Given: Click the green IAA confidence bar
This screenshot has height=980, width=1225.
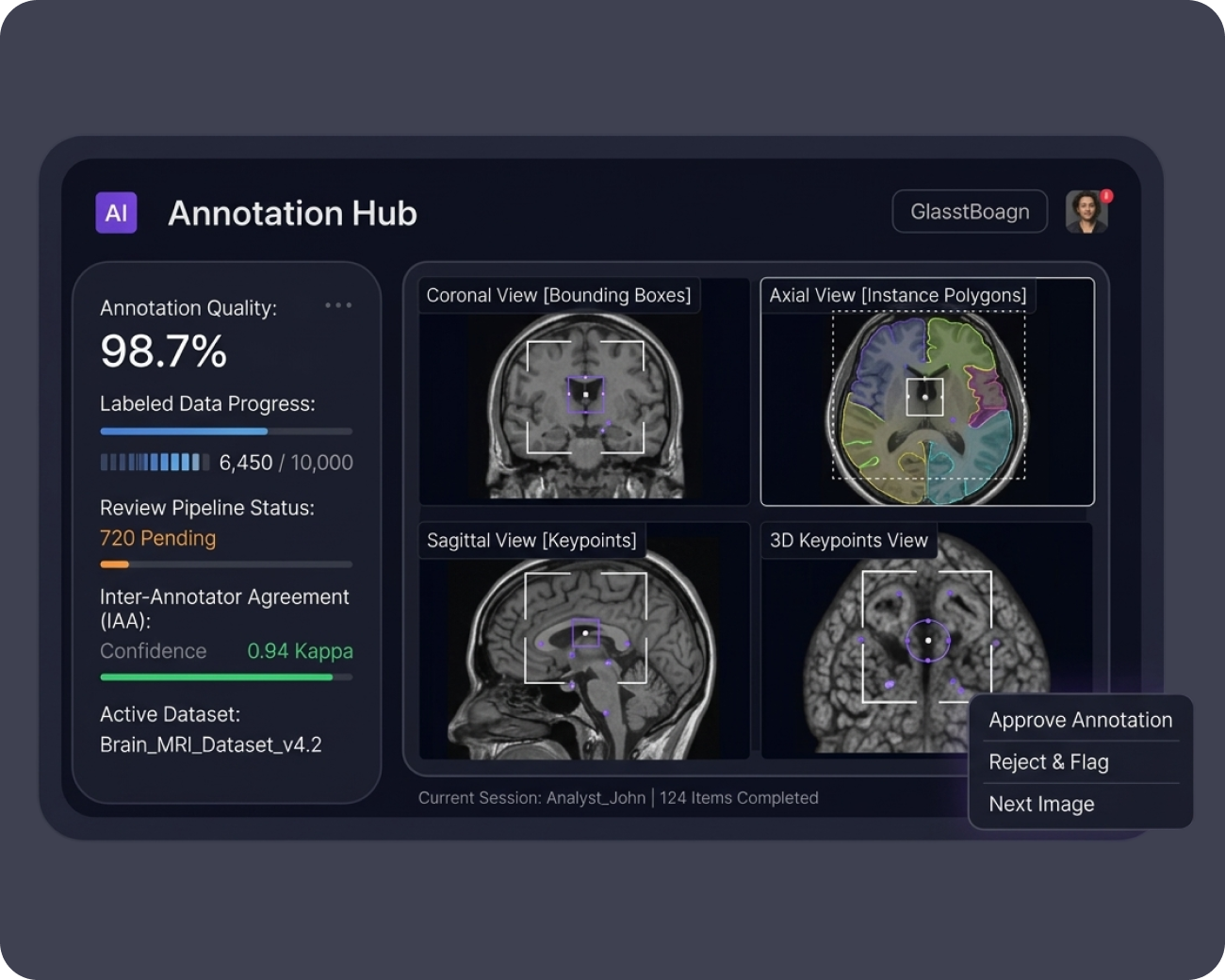Looking at the screenshot, I should 226,677.
